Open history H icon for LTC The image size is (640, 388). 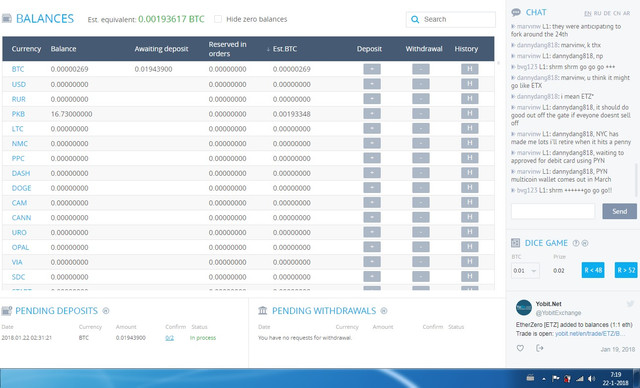tap(469, 128)
